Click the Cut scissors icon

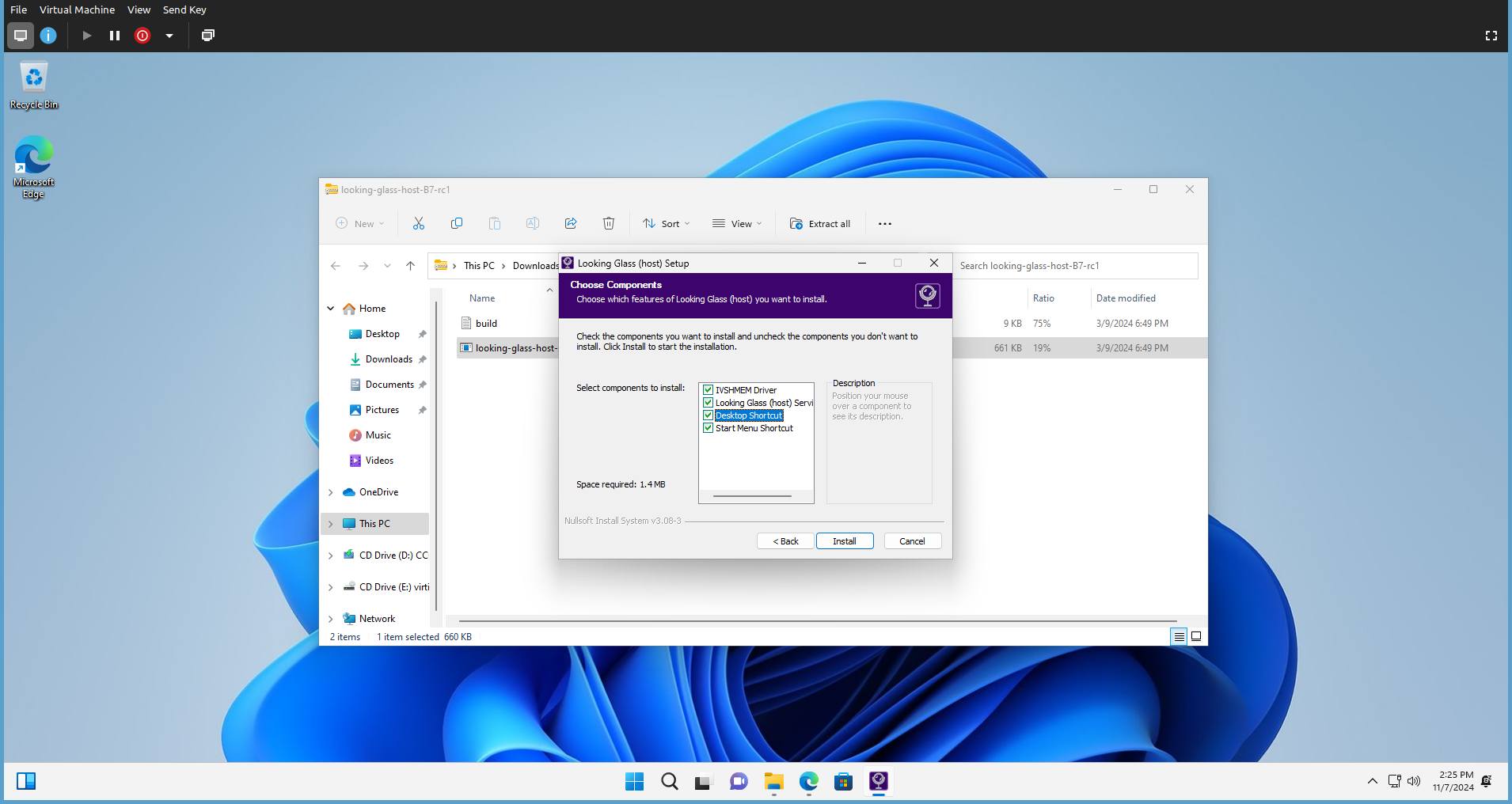coord(419,224)
